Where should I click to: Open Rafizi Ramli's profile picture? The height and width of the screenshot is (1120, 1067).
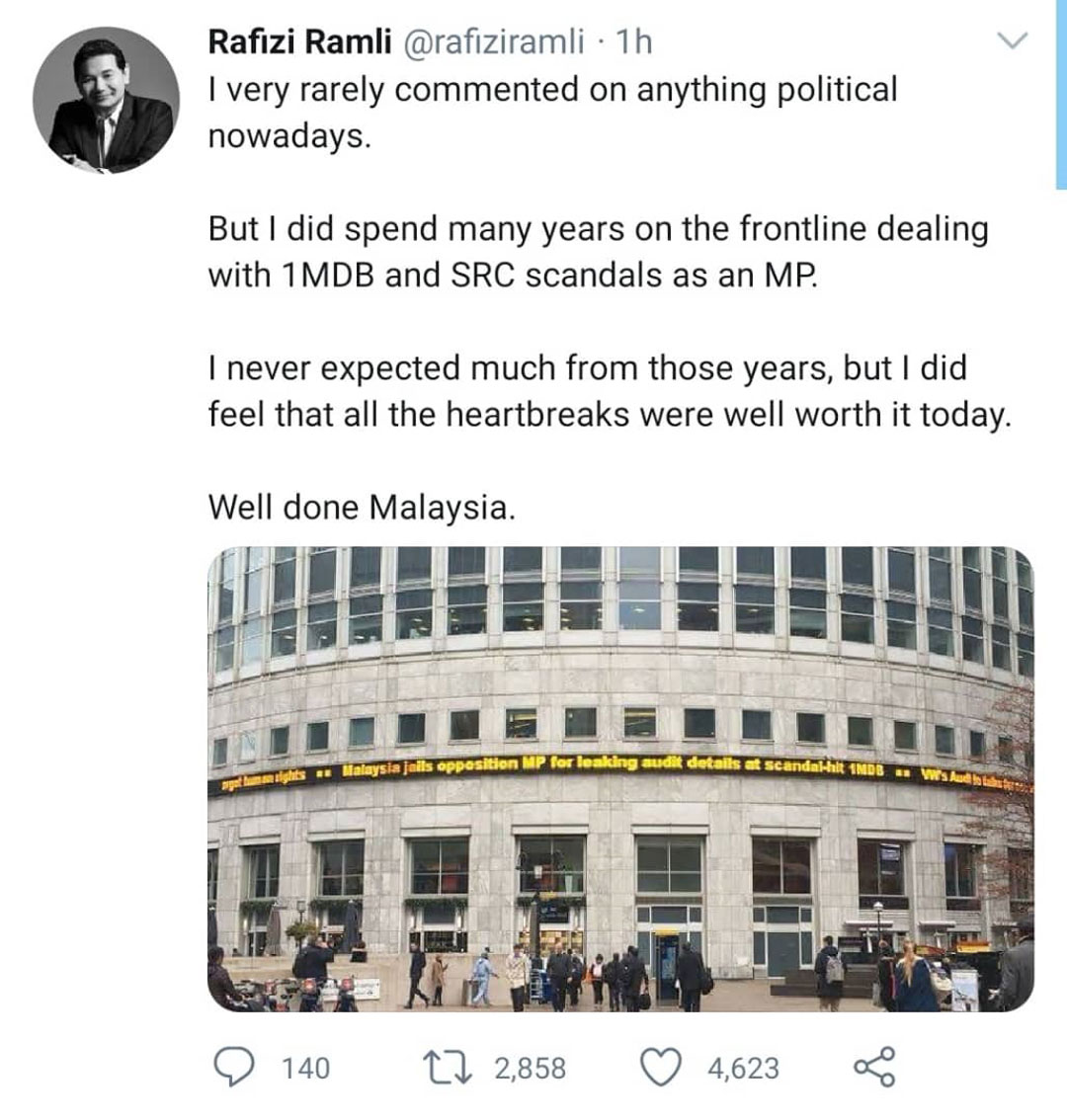coord(106,100)
